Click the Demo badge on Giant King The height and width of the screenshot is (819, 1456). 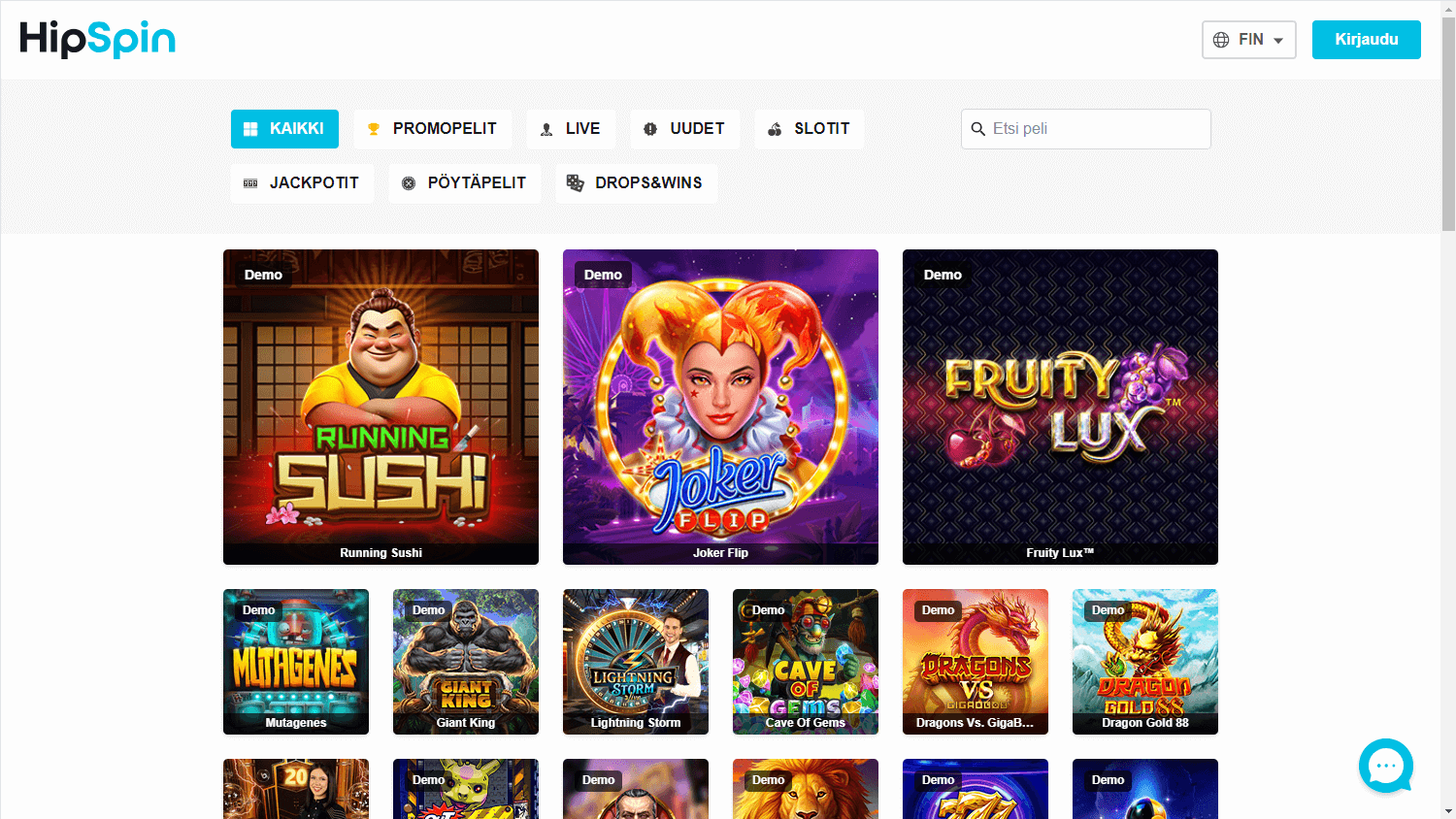pyautogui.click(x=428, y=610)
